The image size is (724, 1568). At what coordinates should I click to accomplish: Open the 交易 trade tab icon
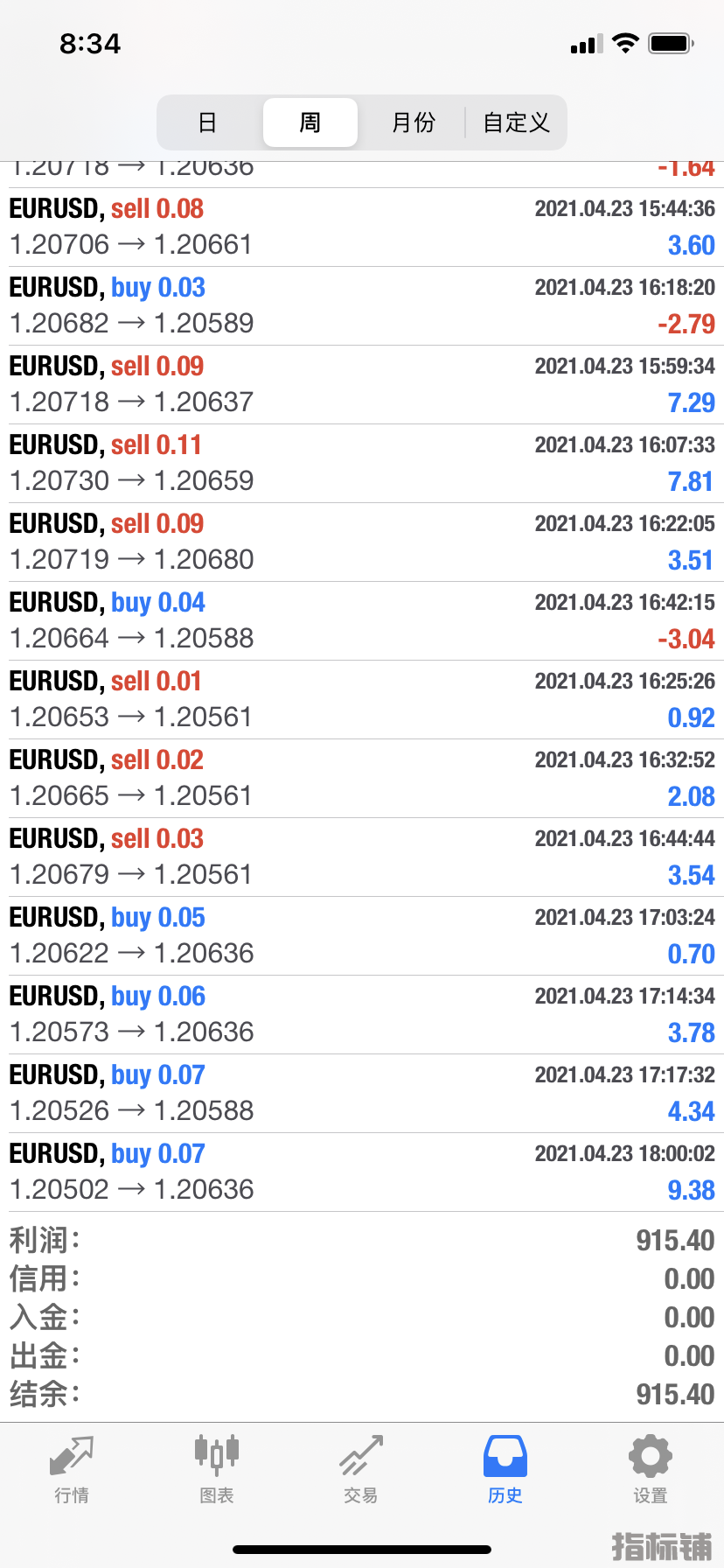(361, 1456)
